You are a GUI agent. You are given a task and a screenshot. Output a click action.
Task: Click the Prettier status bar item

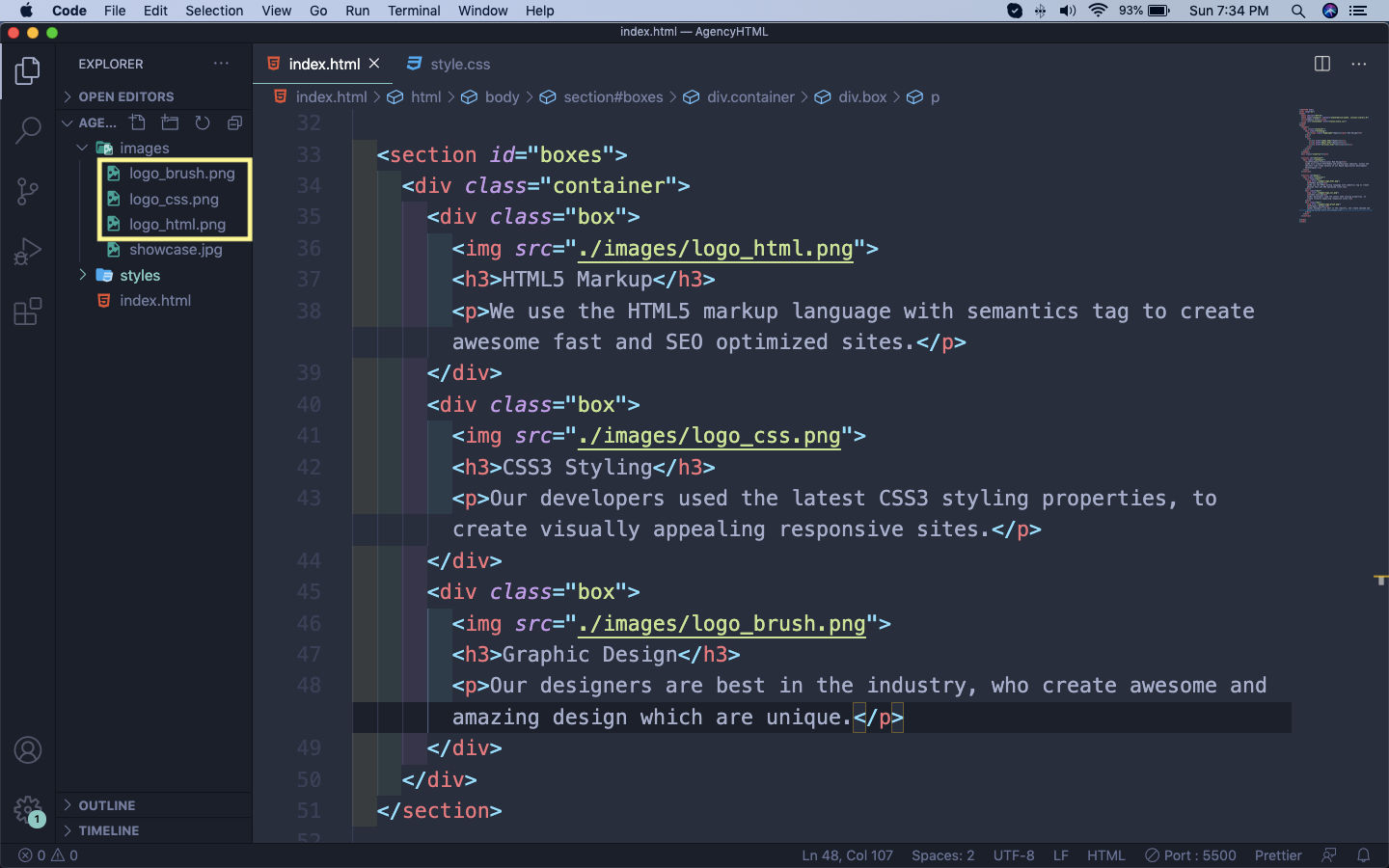pos(1278,855)
